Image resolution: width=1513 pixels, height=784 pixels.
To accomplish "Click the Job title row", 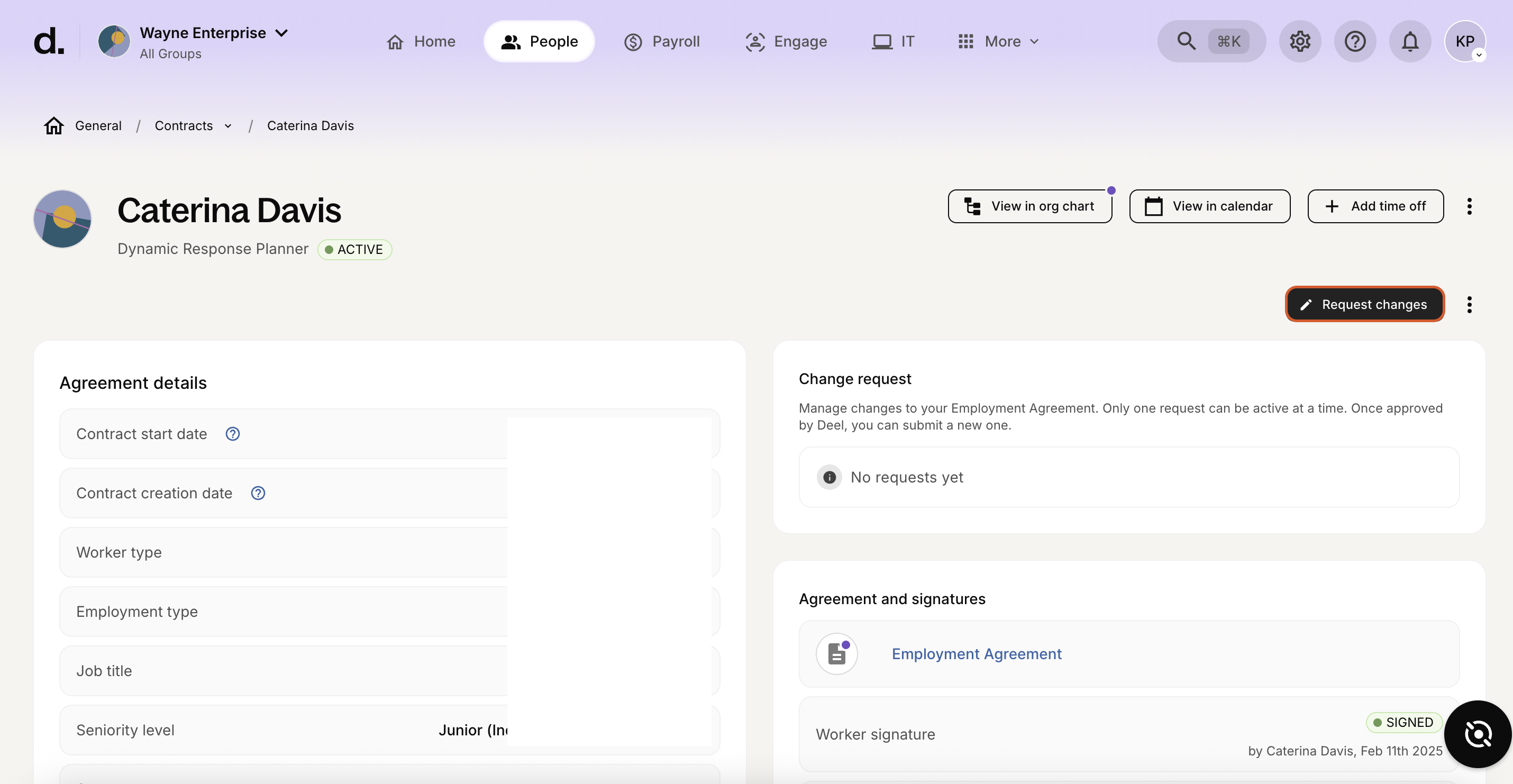I will pos(389,671).
